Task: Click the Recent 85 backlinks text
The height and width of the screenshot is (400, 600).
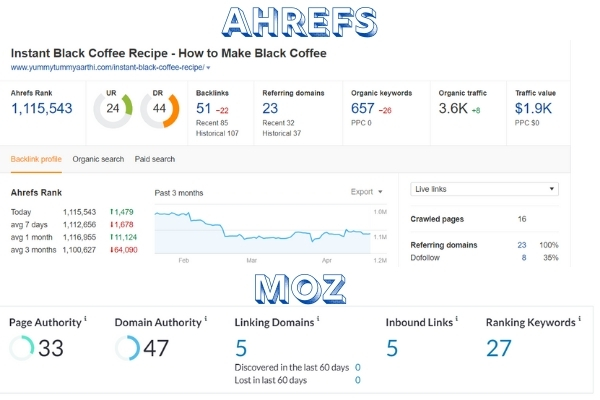Action: tap(212, 123)
